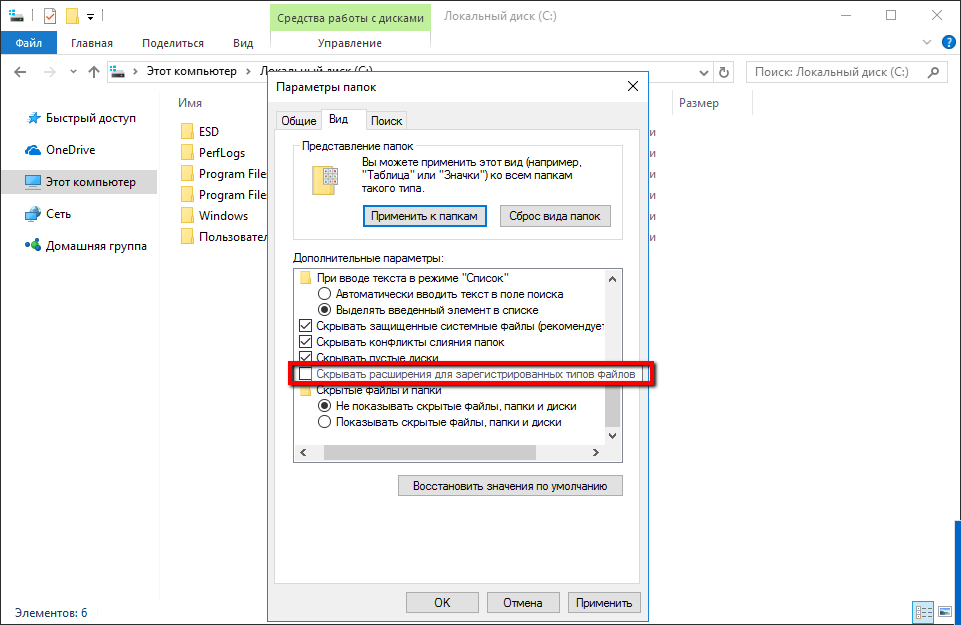The width and height of the screenshot is (961, 625).
Task: Click the Properties quick access toolbar icon
Action: [50, 16]
